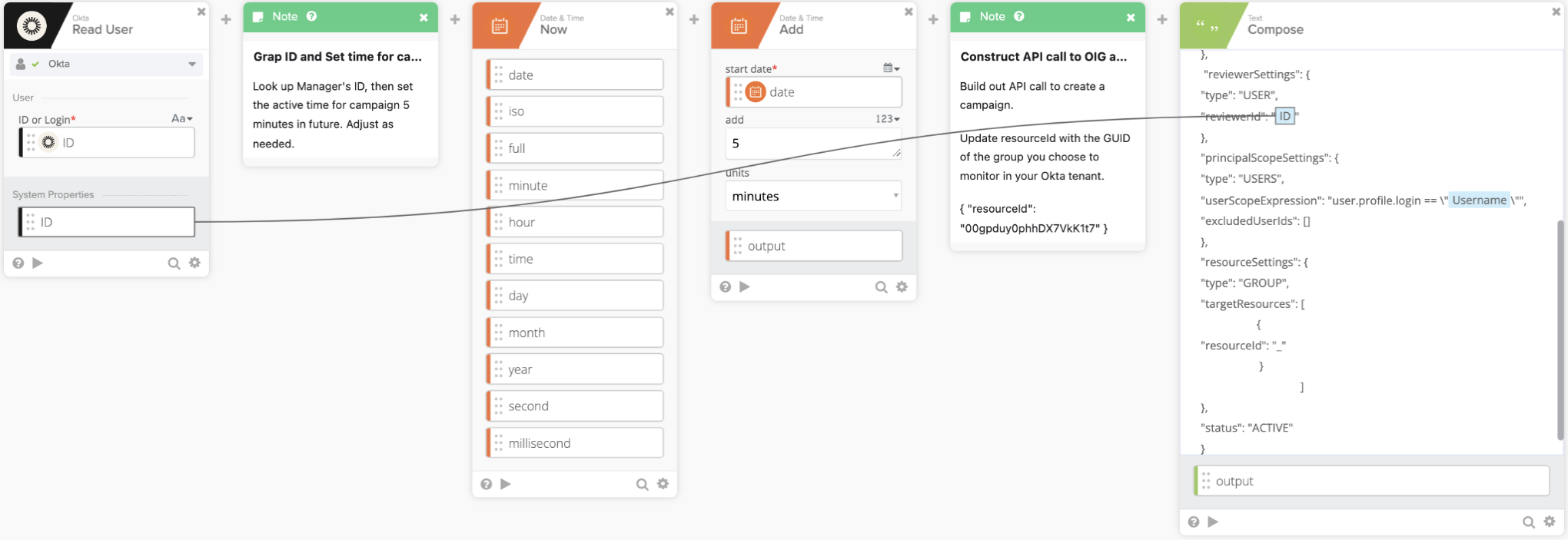Select Username pill in Compose text
The width and height of the screenshot is (1568, 540).
pos(1479,200)
